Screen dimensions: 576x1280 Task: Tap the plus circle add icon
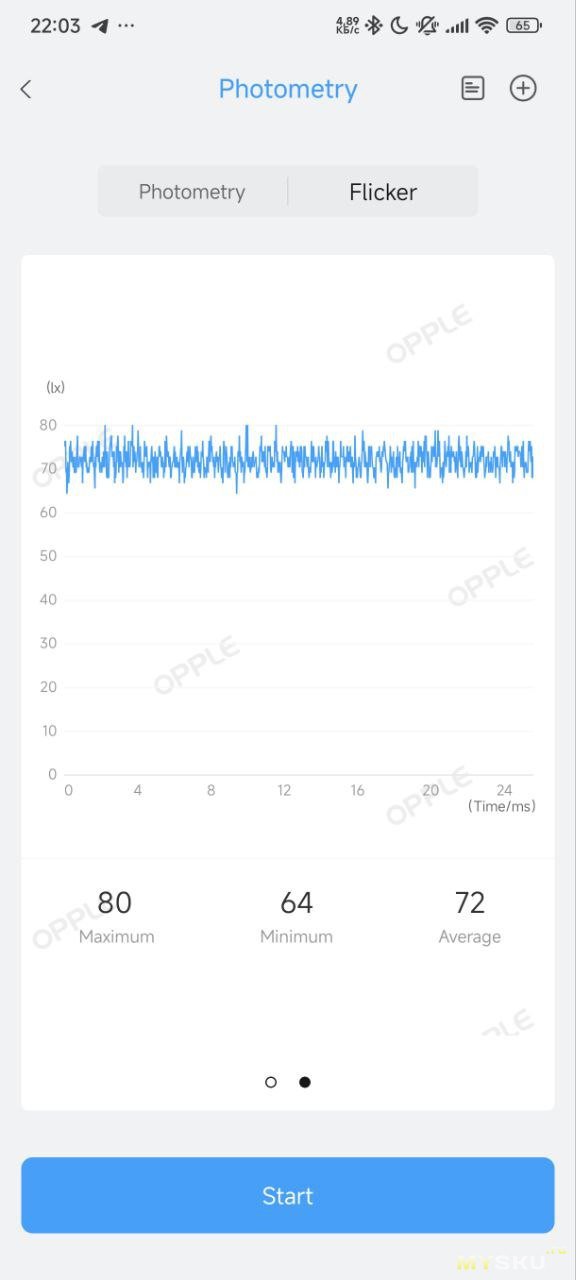523,88
